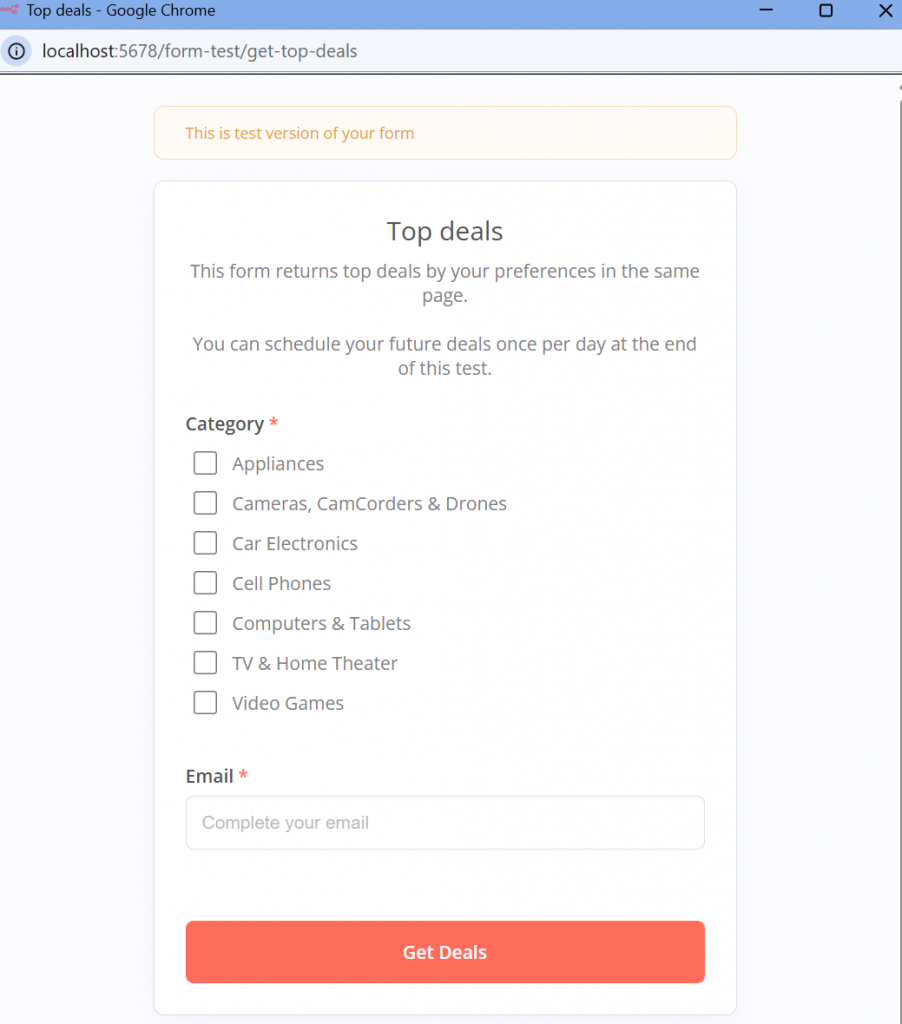Enable the Computers & Tablets option
This screenshot has height=1024, width=902.
point(205,623)
